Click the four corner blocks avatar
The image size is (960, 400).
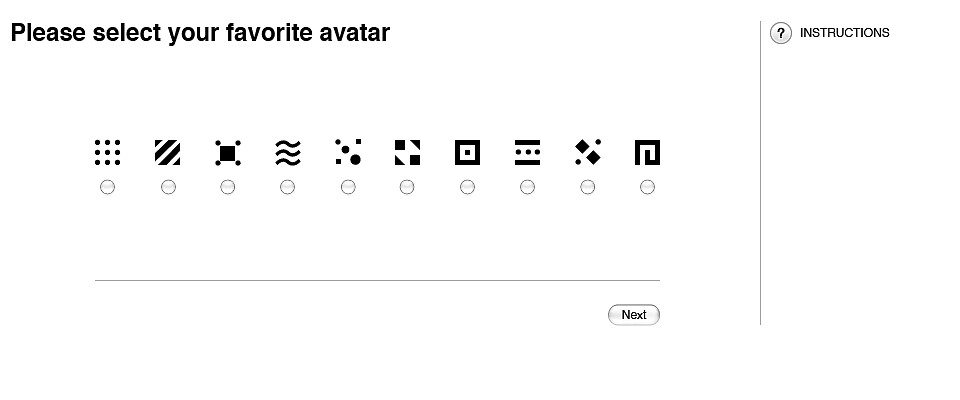click(x=408, y=153)
